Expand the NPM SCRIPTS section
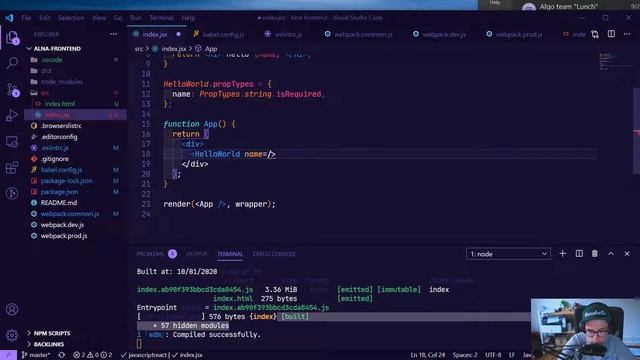Screen dimensions: 640x360 52,333
